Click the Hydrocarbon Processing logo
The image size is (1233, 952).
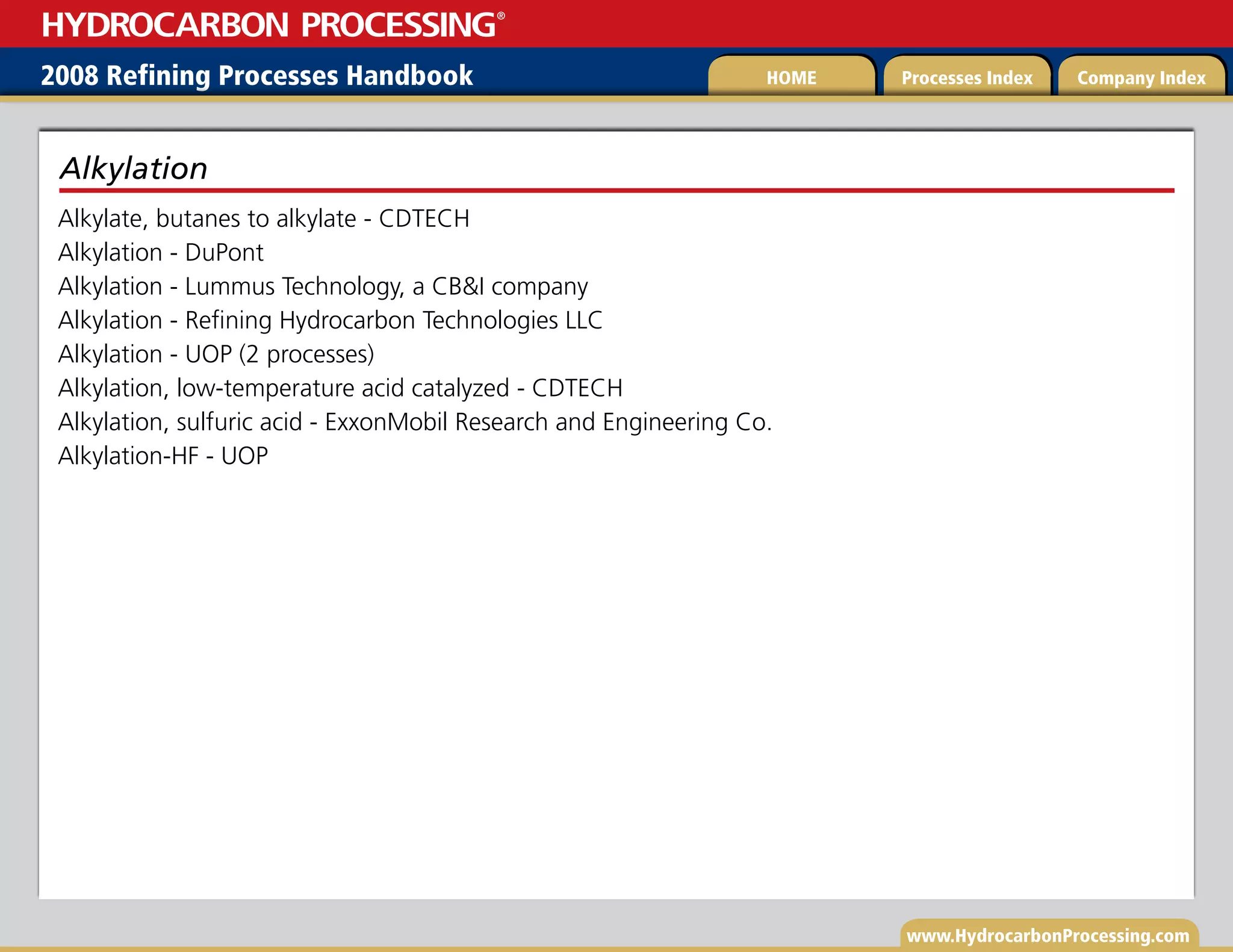tap(273, 25)
